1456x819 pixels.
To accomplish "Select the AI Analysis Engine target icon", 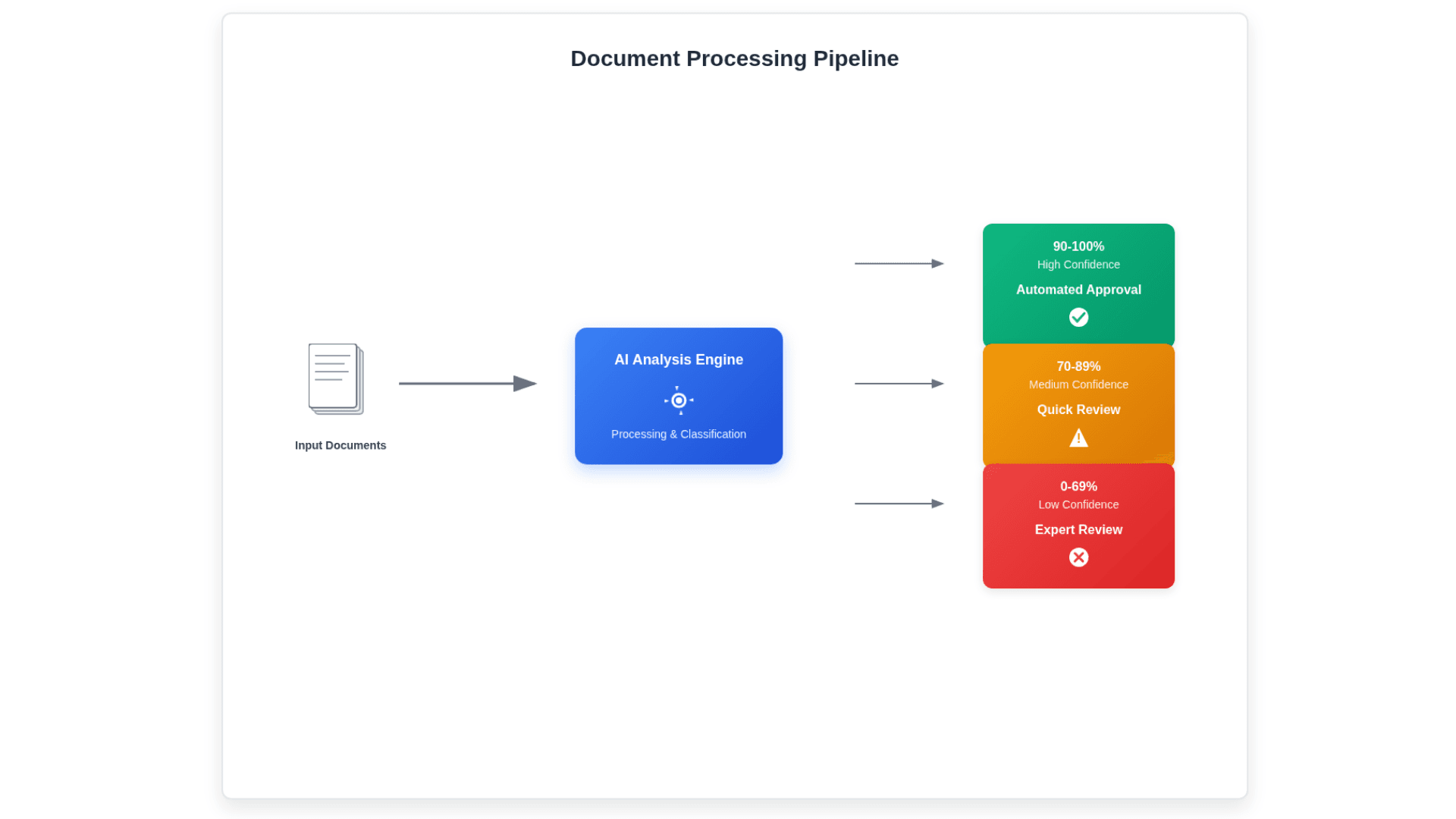I will 678,400.
